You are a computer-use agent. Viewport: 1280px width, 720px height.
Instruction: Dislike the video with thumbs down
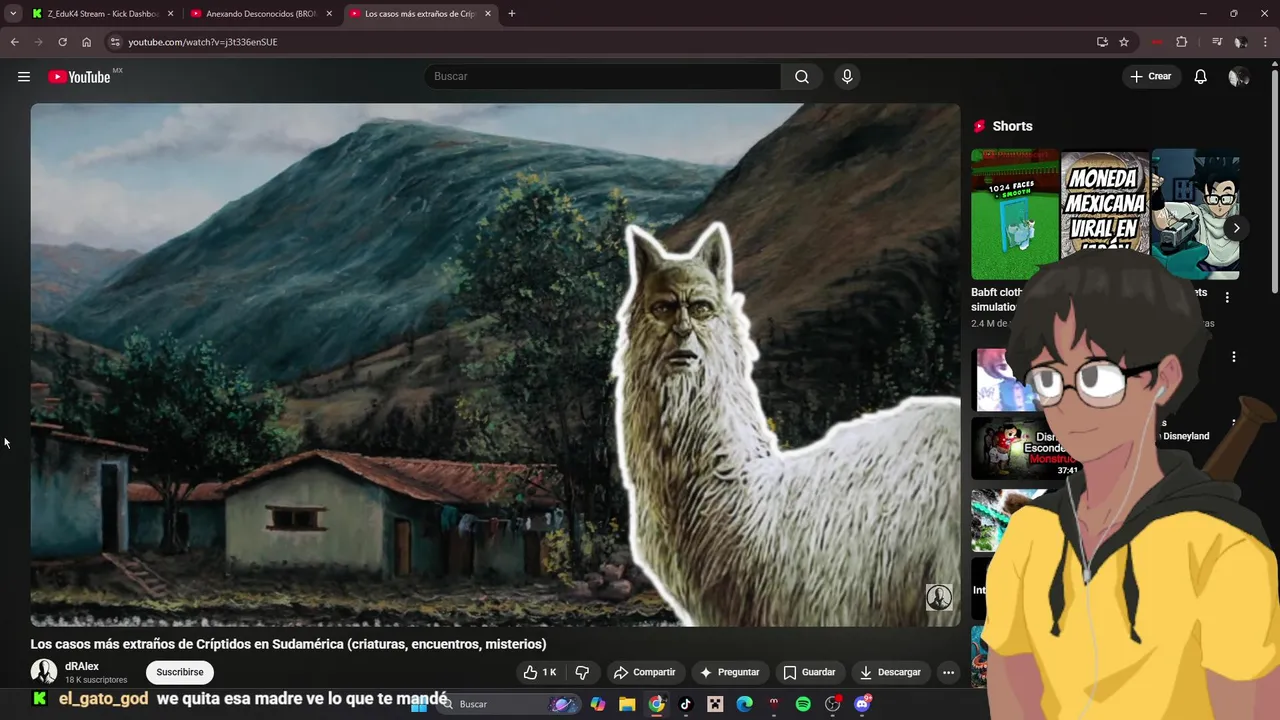click(582, 672)
